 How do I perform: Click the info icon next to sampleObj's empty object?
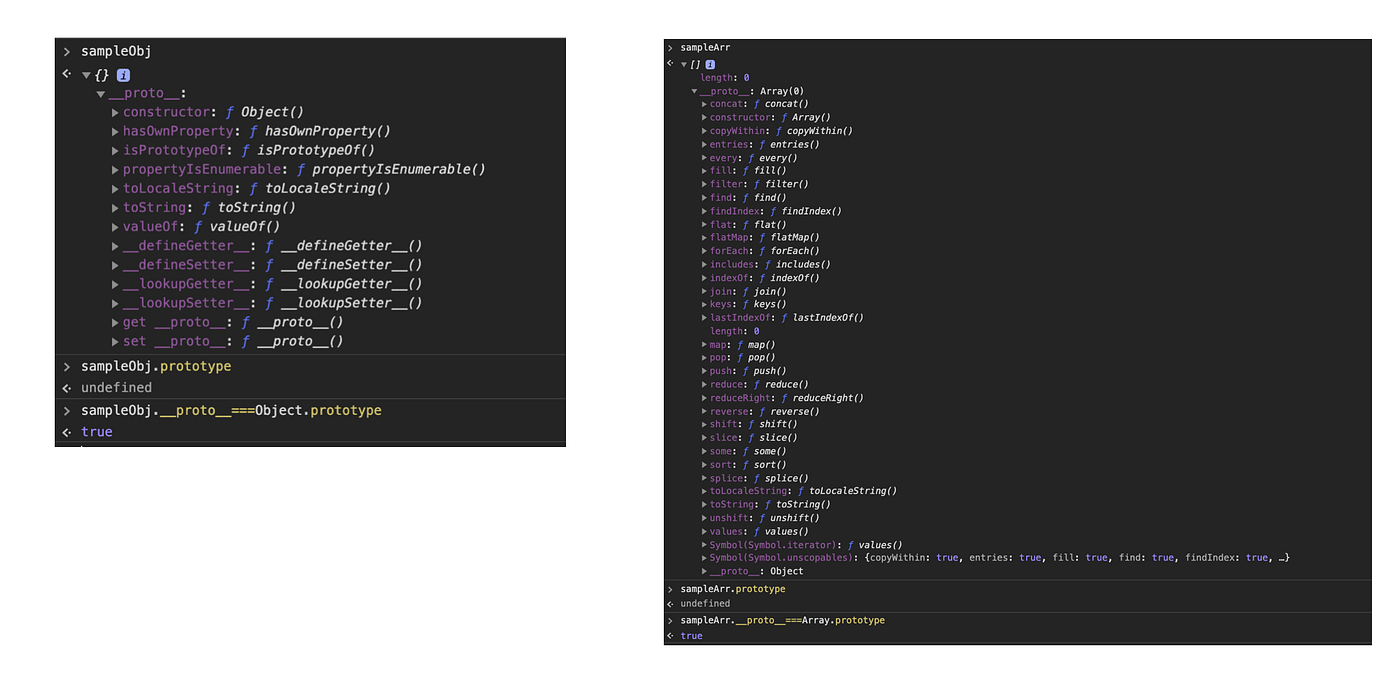[122, 72]
